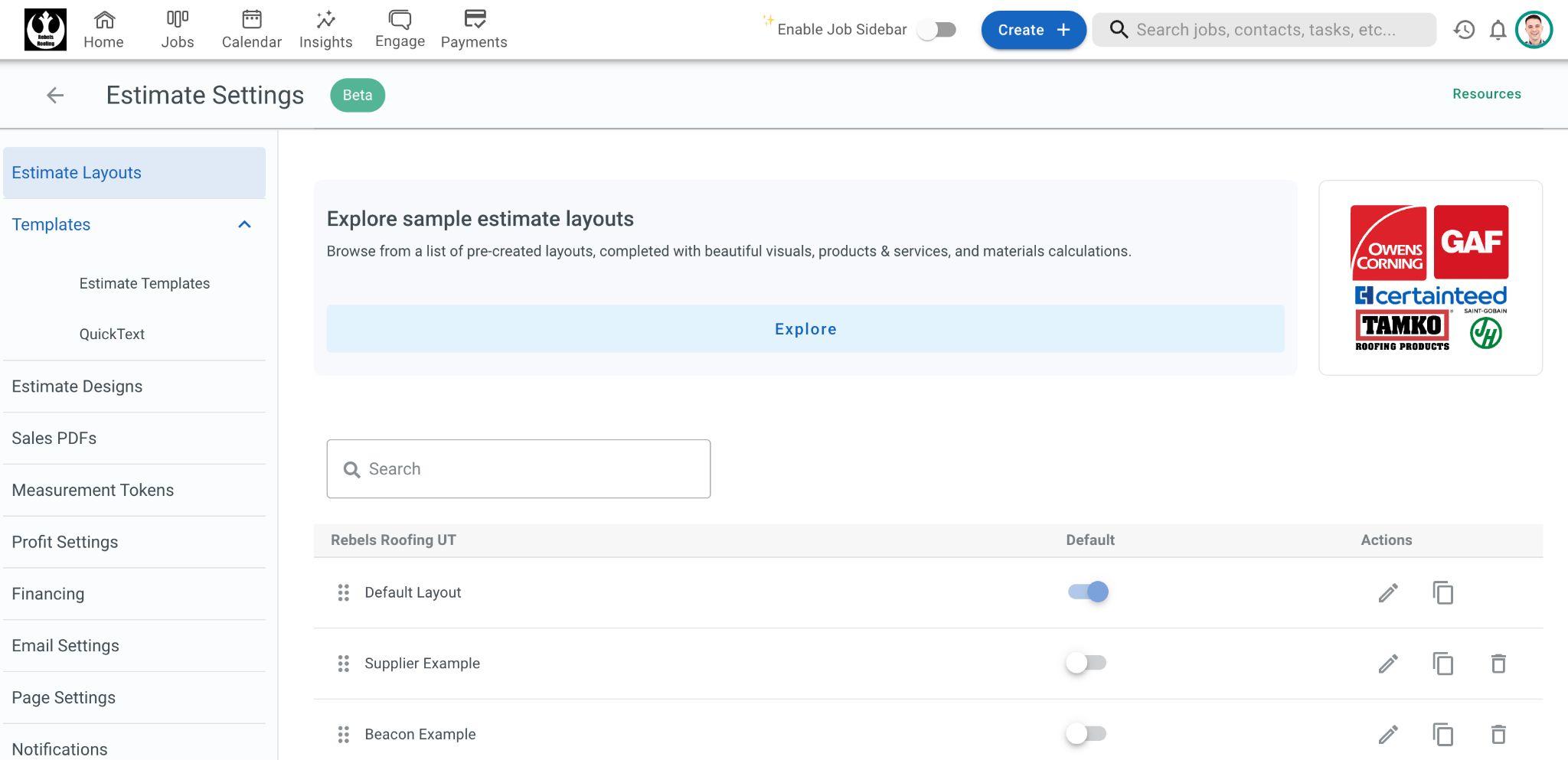Grab the drag handle for Supplier Example

click(344, 664)
